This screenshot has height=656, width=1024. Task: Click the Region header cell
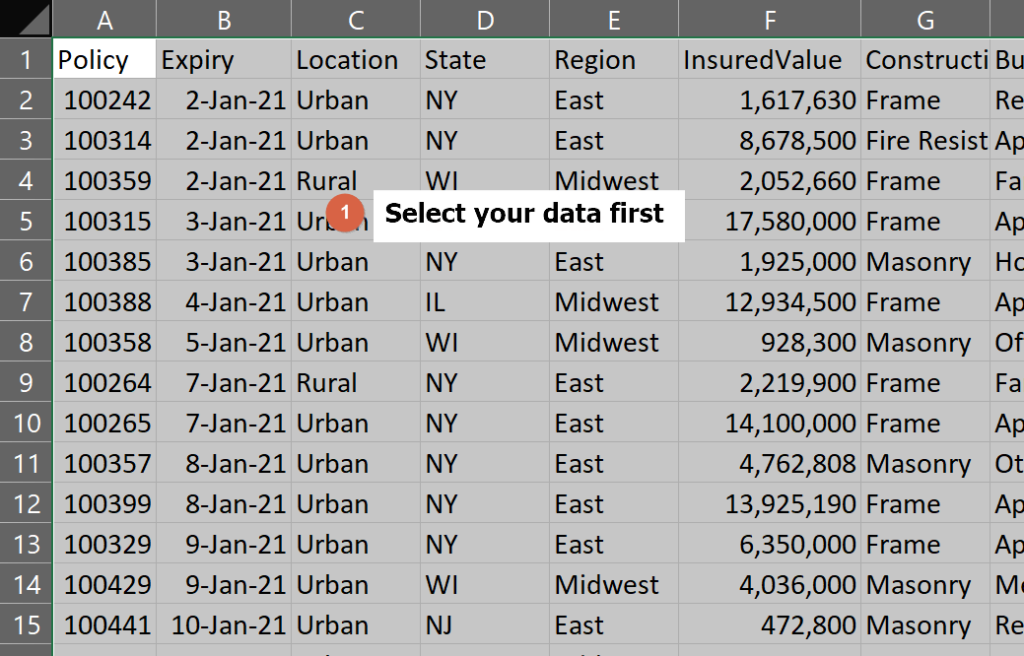[614, 59]
